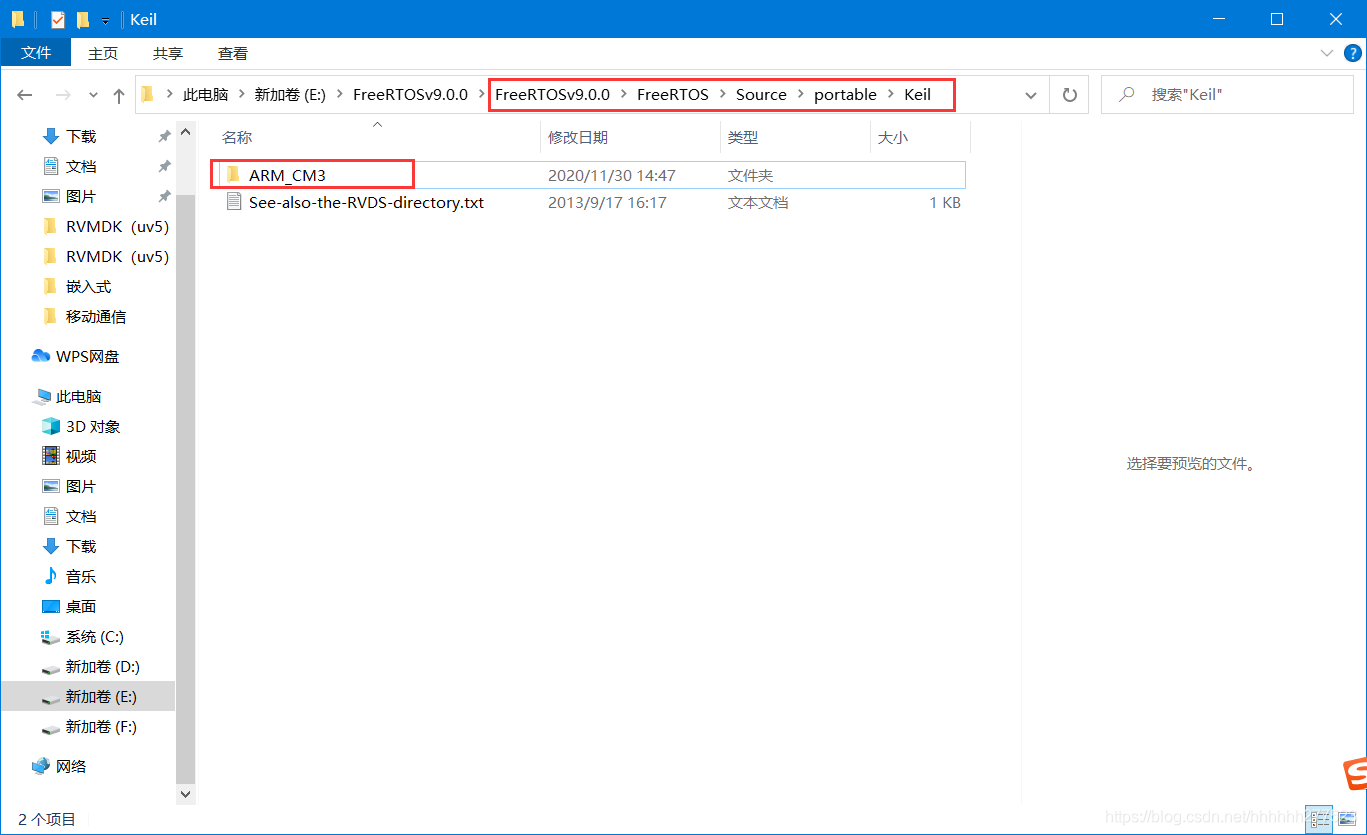
Task: Click the Back navigation arrow
Action: click(x=25, y=95)
